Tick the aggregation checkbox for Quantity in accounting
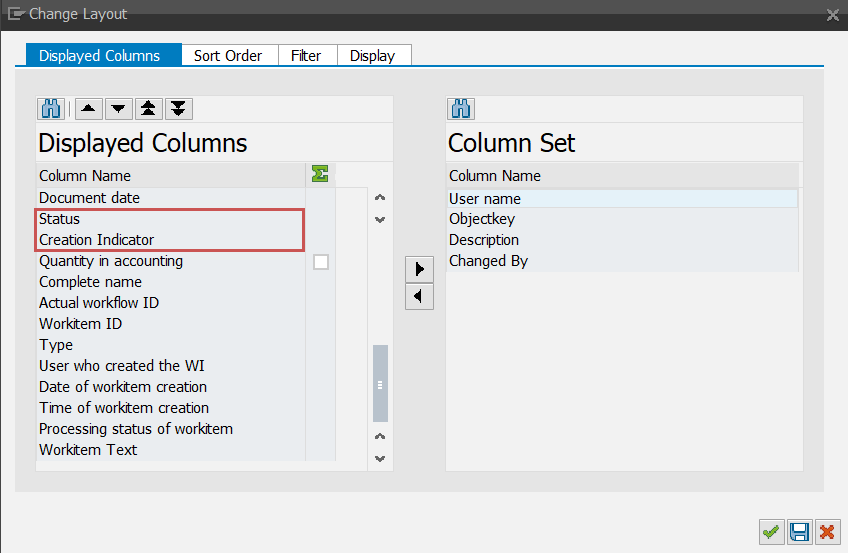 pyautogui.click(x=321, y=262)
